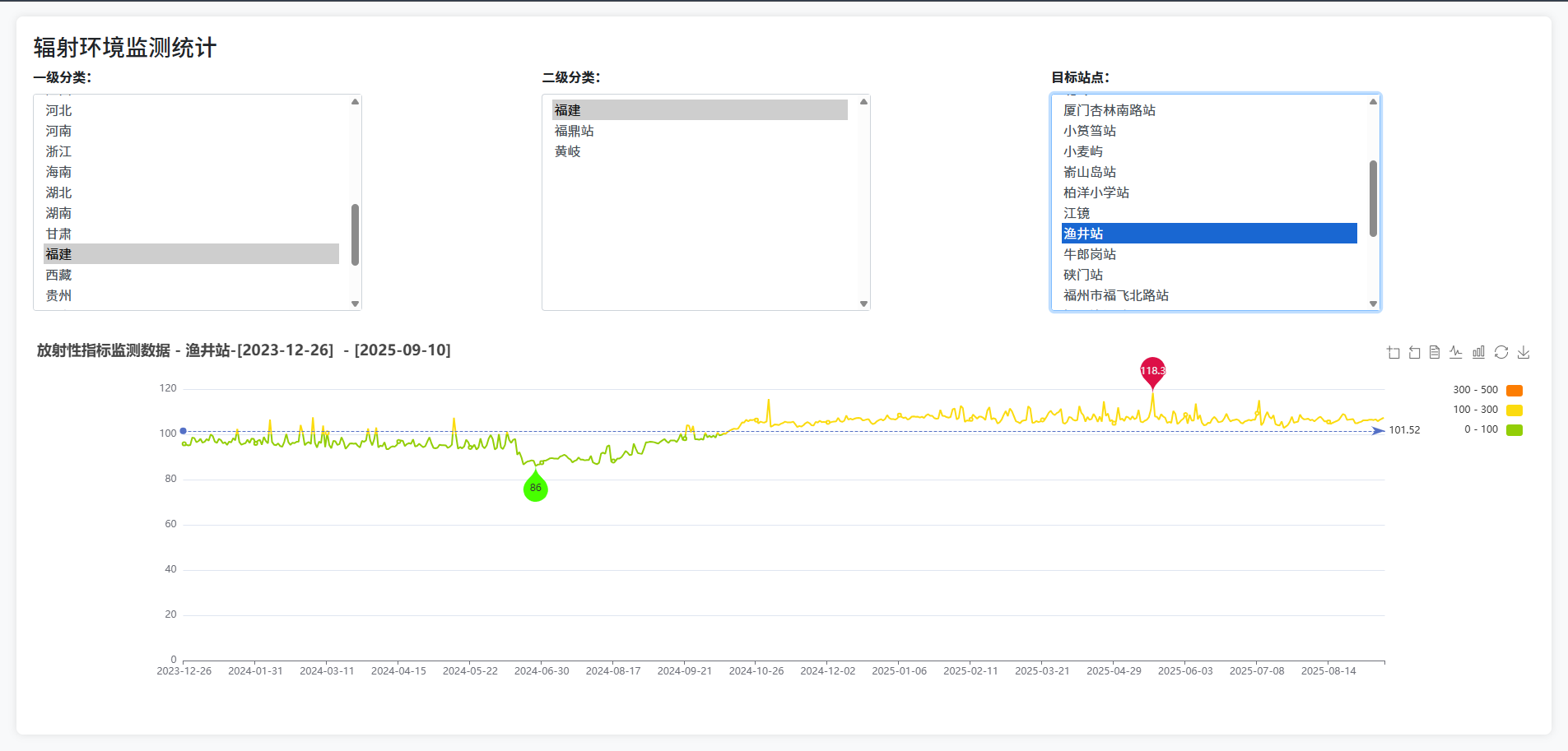The width and height of the screenshot is (1568, 751).
Task: Choose station 碶门站
Action: pos(1209,275)
